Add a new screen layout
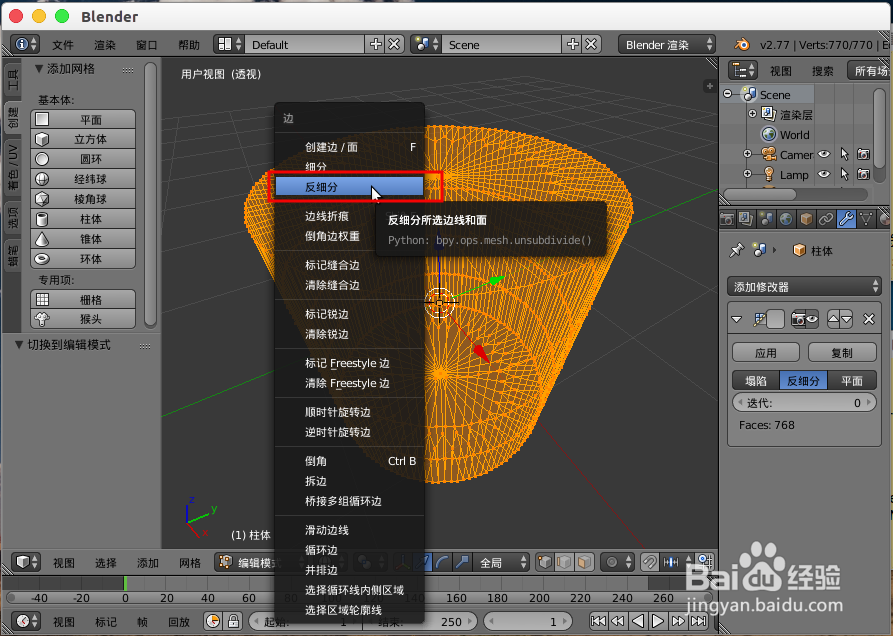The width and height of the screenshot is (893, 636). (x=376, y=44)
